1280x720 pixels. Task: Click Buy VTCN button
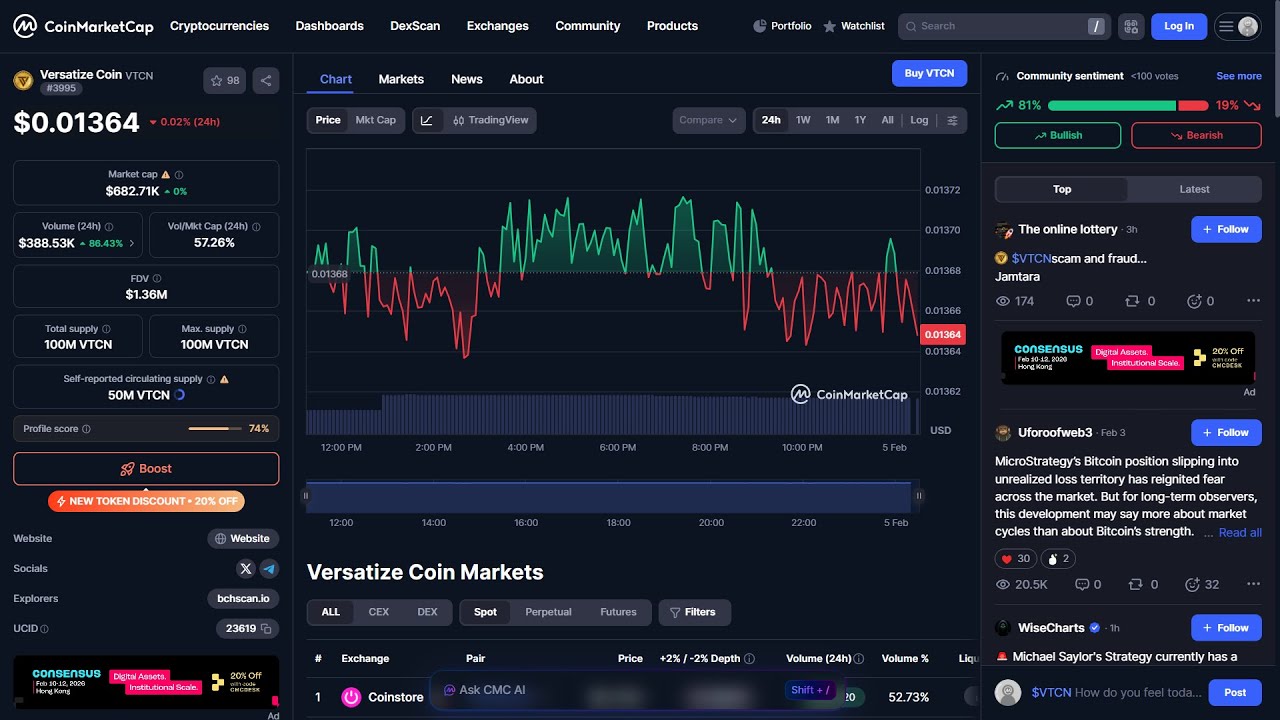[929, 73]
